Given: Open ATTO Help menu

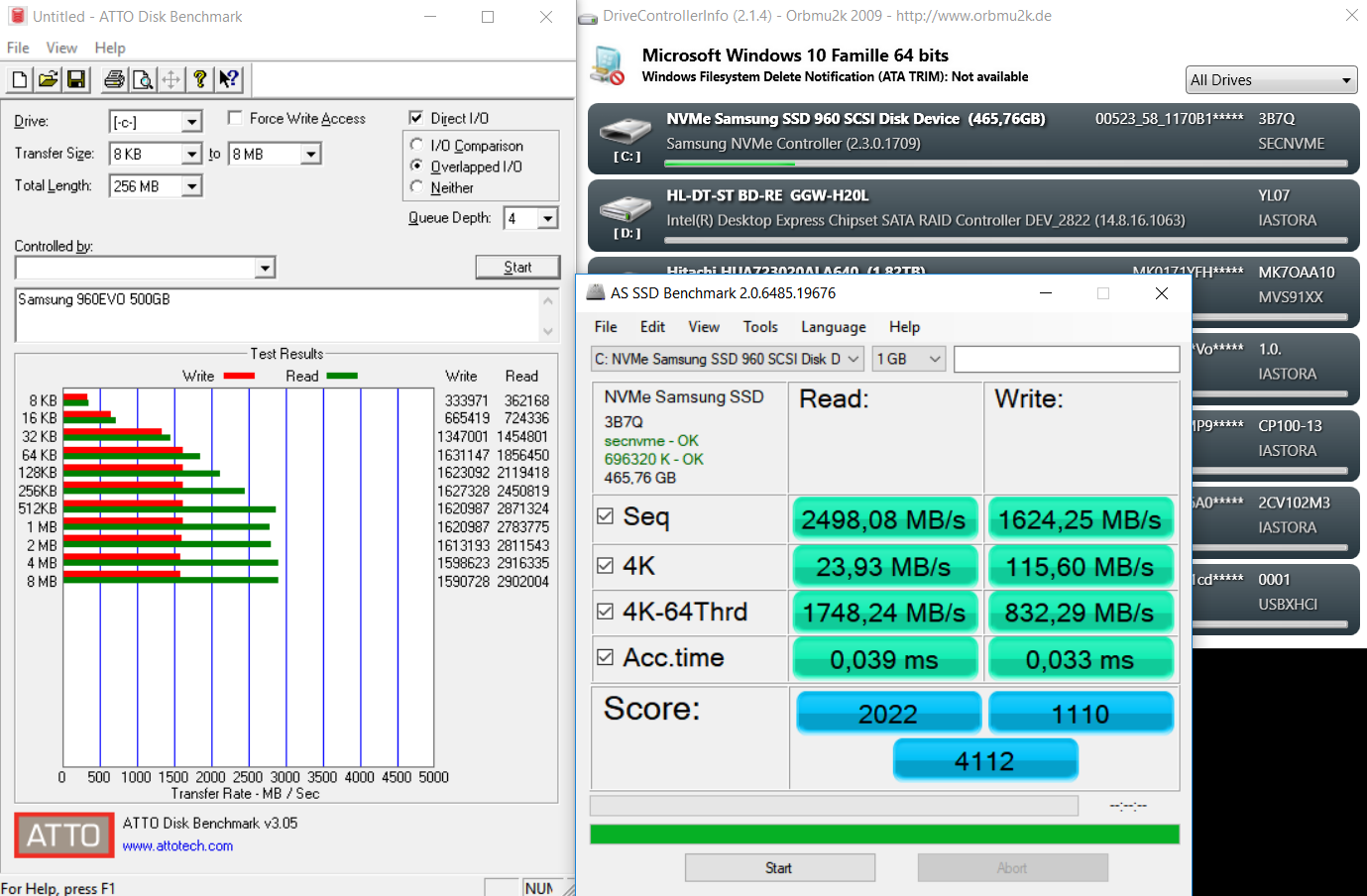Looking at the screenshot, I should point(110,48).
